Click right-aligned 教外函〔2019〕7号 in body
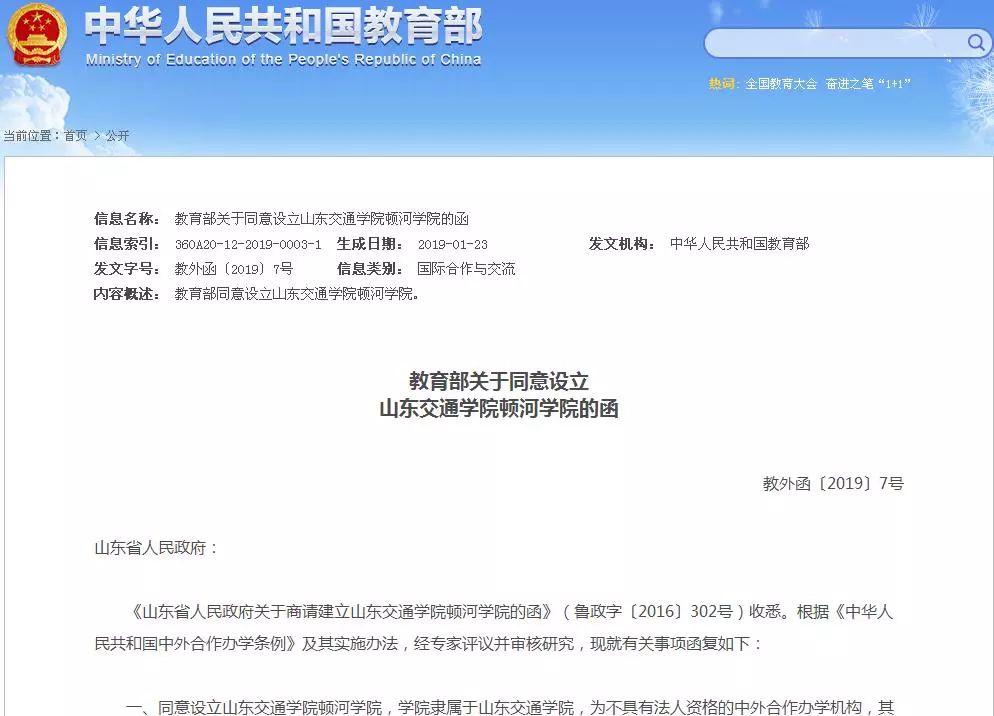Image resolution: width=994 pixels, height=716 pixels. (833, 484)
